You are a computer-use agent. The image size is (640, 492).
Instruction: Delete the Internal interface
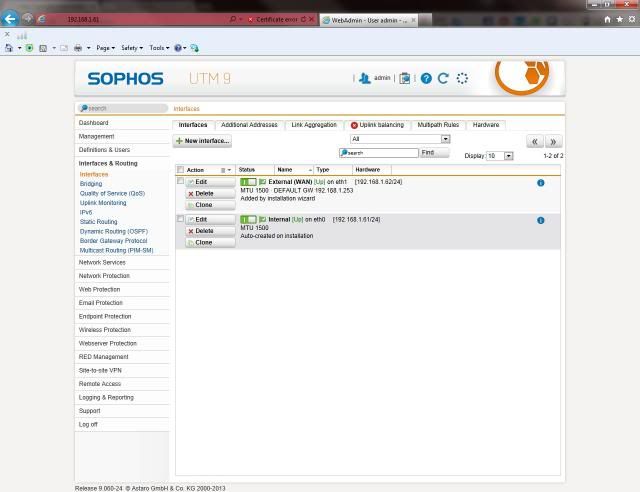211,231
